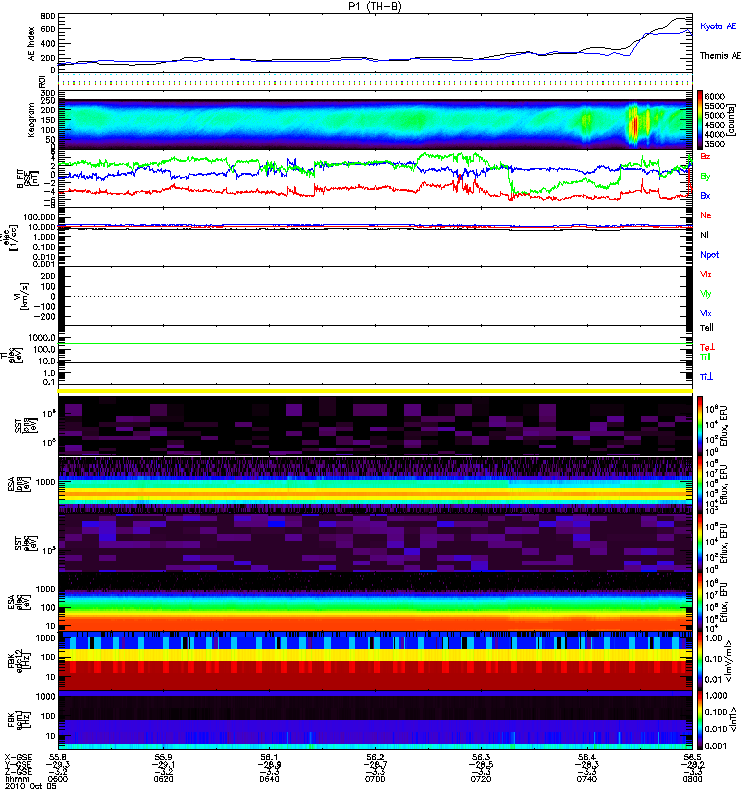Click the yellow horizontal bar above SST panel
The height and width of the screenshot is (800, 750).
coord(375,391)
